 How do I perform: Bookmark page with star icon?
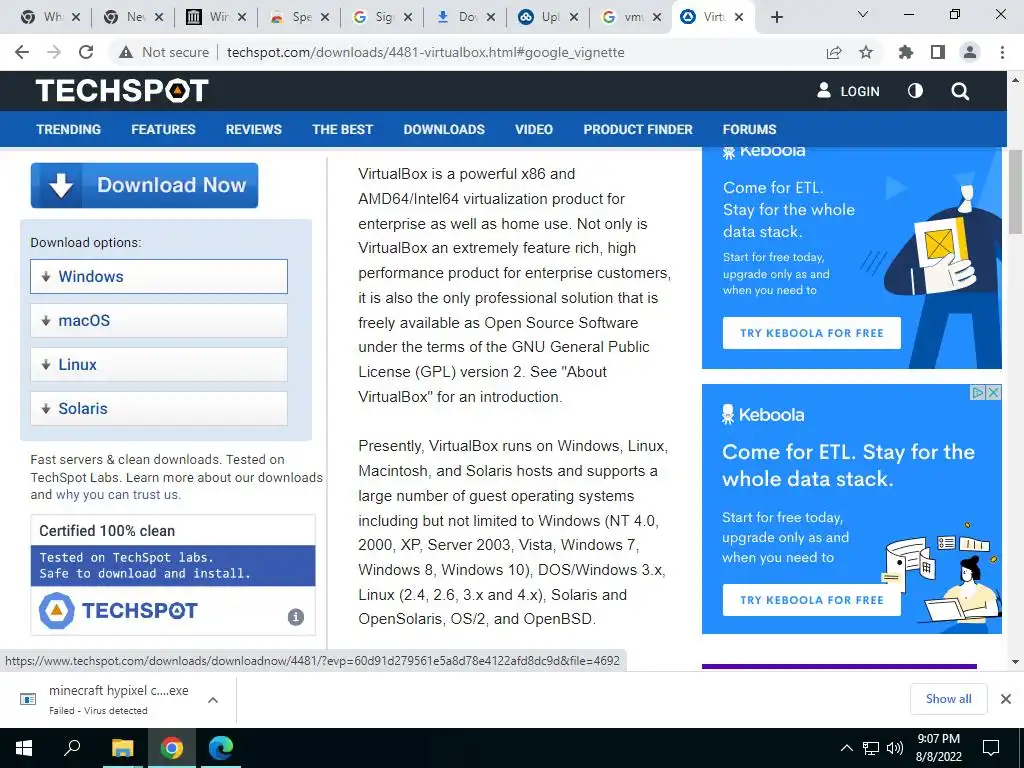(x=866, y=52)
